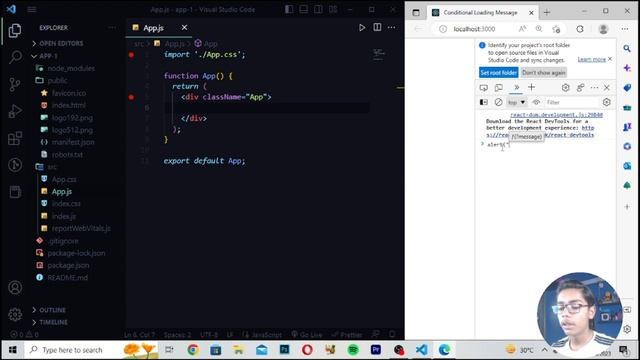Image resolution: width=640 pixels, height=360 pixels.
Task: Click the Prettier status bar item
Action: (347, 335)
